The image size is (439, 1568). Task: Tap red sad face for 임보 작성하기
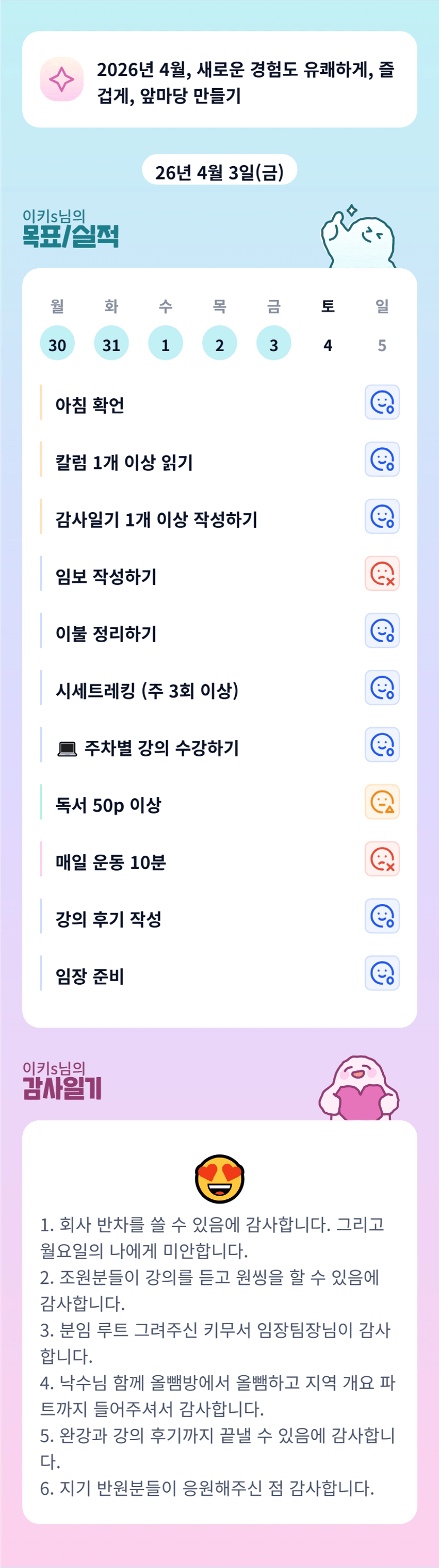[382, 573]
